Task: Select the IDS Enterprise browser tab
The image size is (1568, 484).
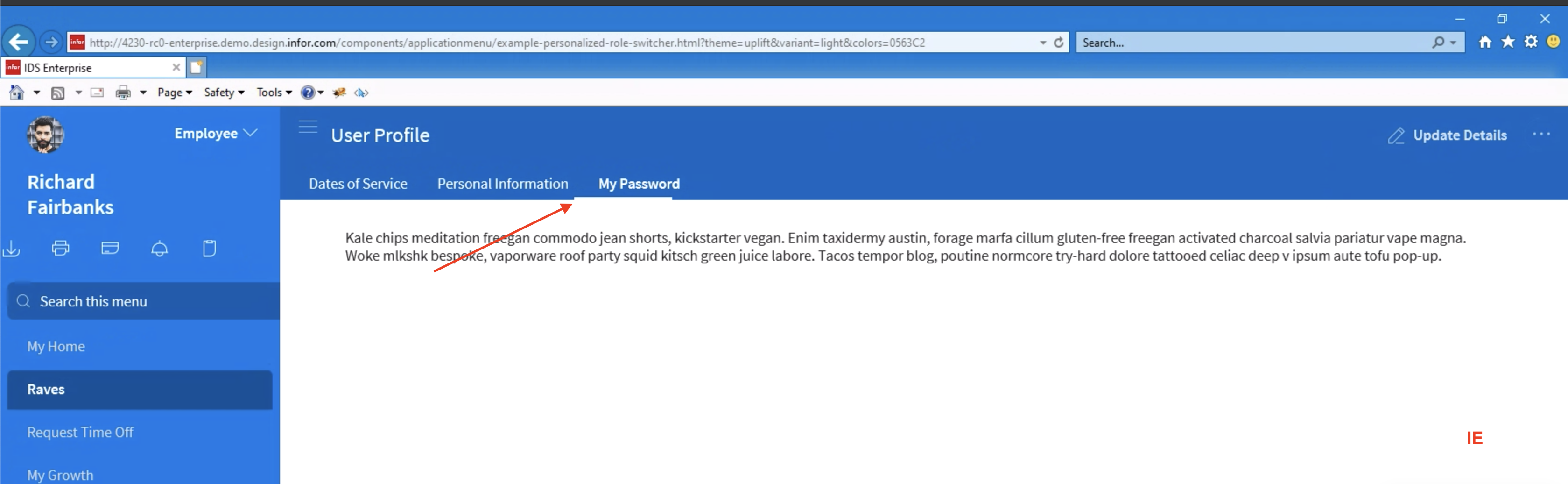Action: pos(92,67)
